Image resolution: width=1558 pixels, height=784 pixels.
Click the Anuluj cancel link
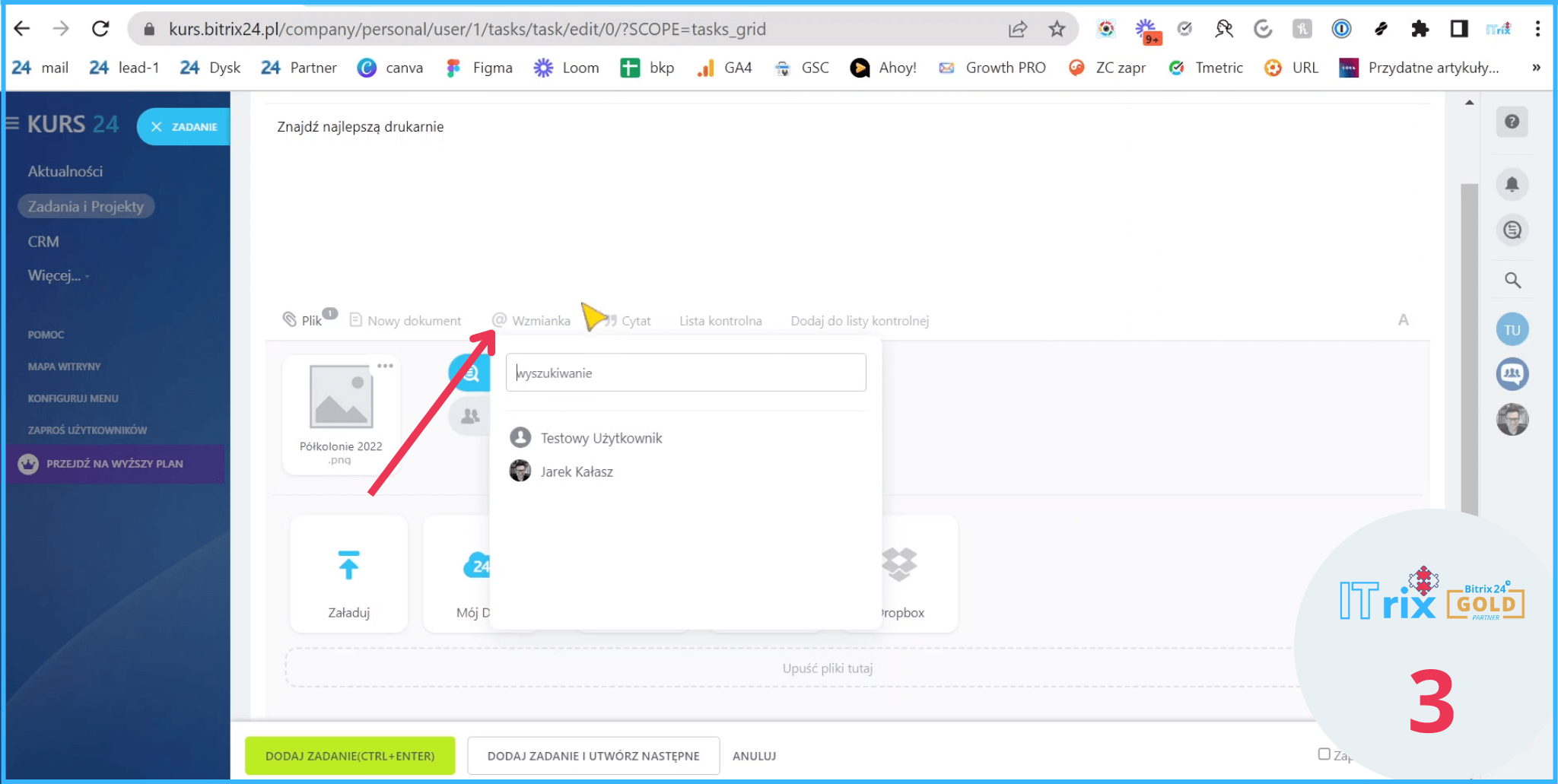coord(754,756)
